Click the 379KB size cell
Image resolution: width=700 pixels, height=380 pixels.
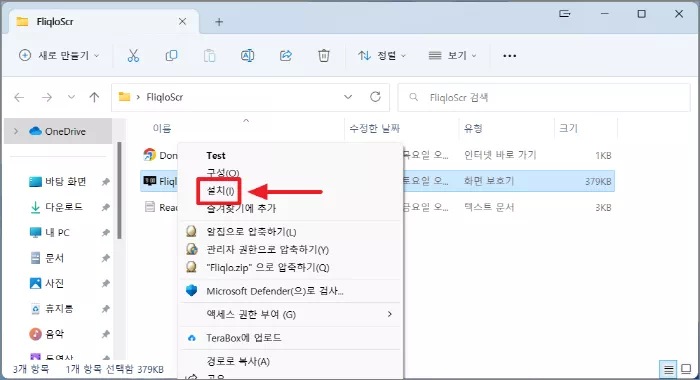[598, 182]
